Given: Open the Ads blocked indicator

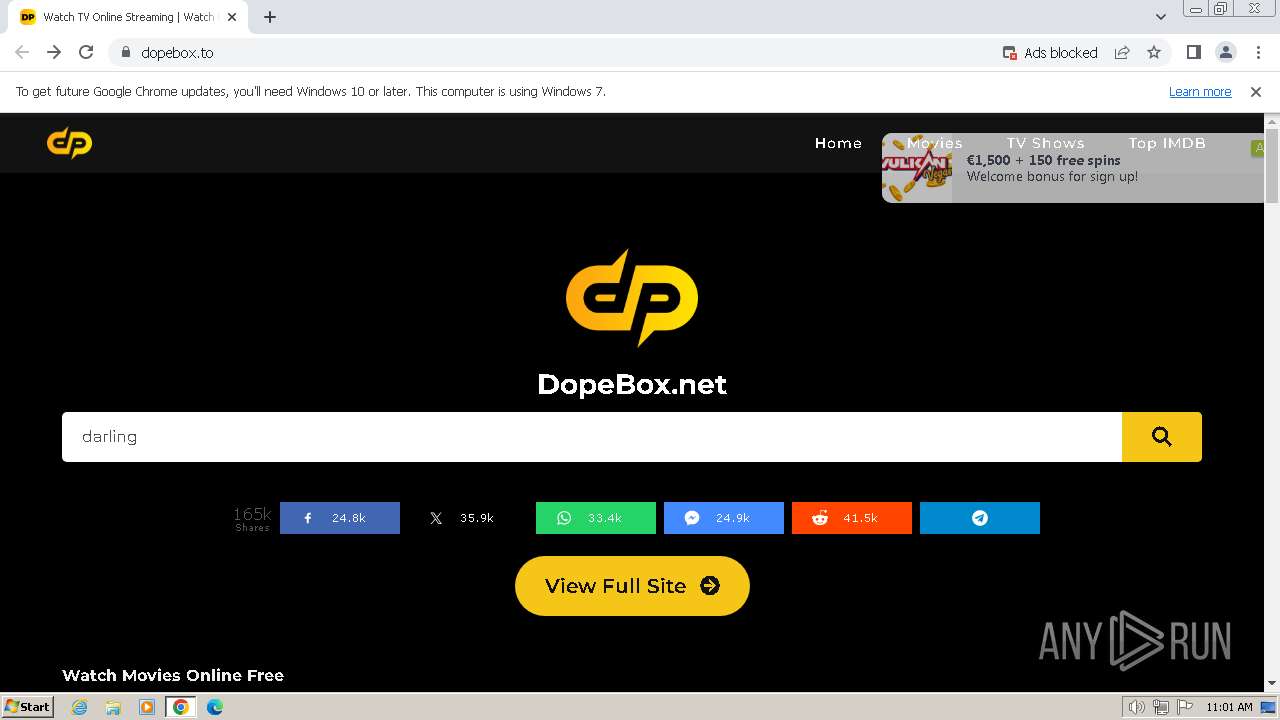Looking at the screenshot, I should coord(1050,52).
